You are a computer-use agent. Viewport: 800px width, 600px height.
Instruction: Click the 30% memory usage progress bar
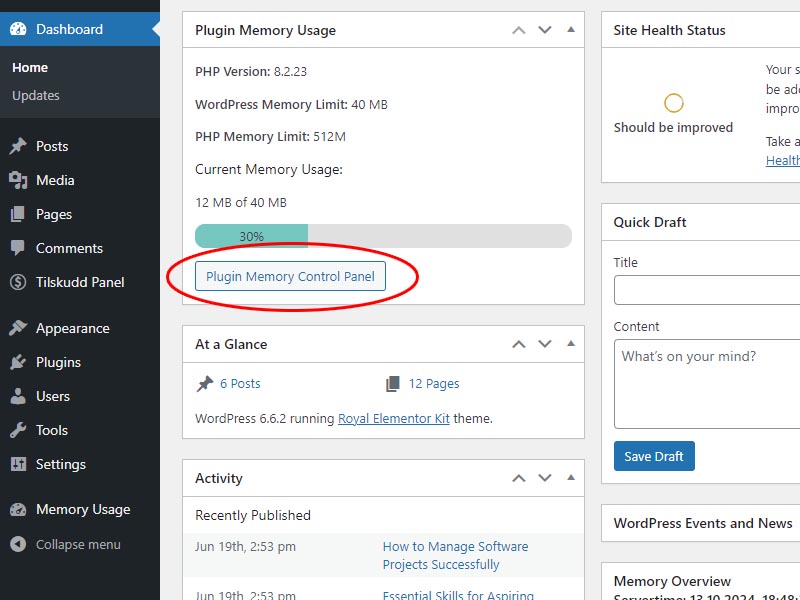(383, 236)
